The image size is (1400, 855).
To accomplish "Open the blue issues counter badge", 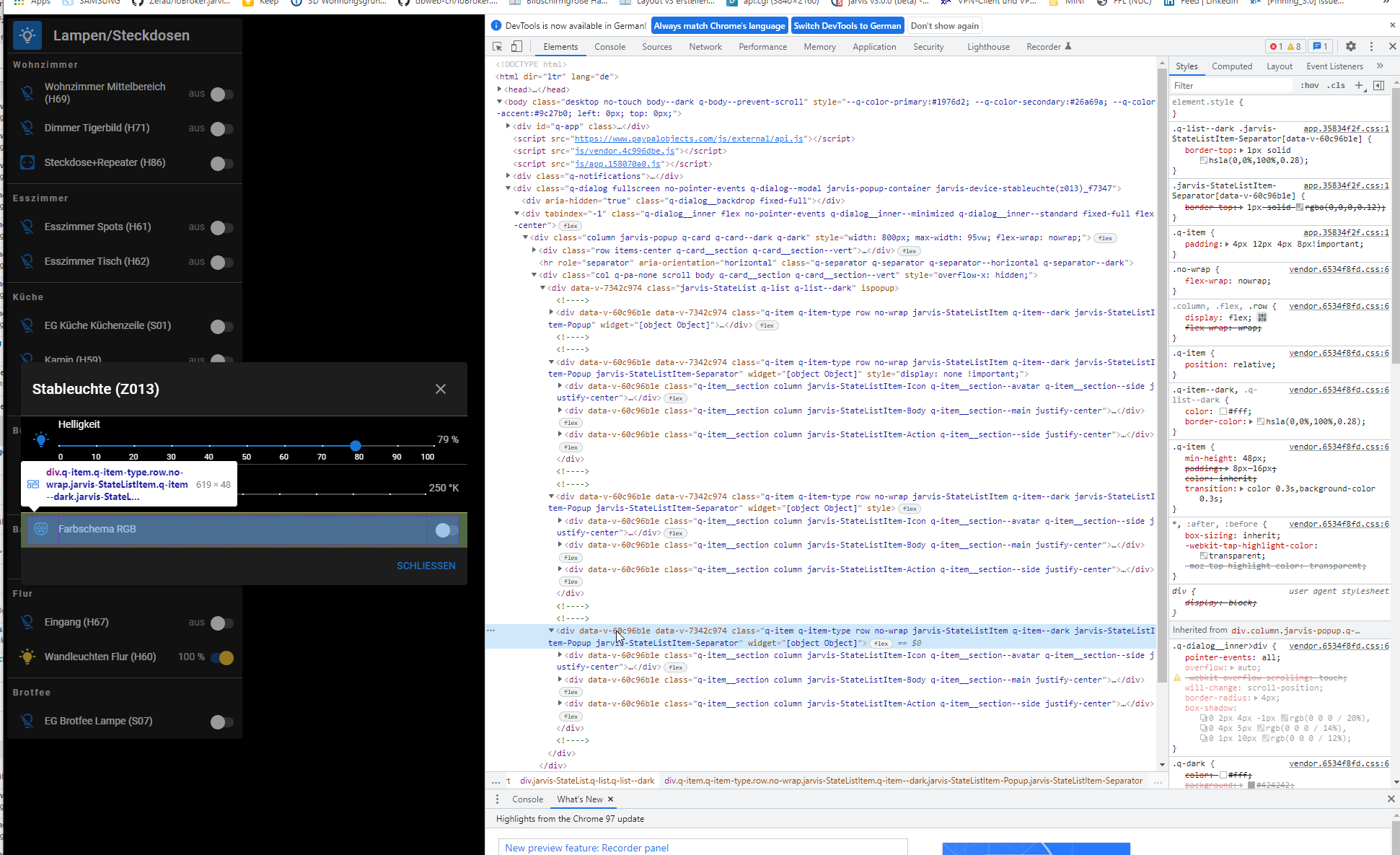I will 1321,47.
